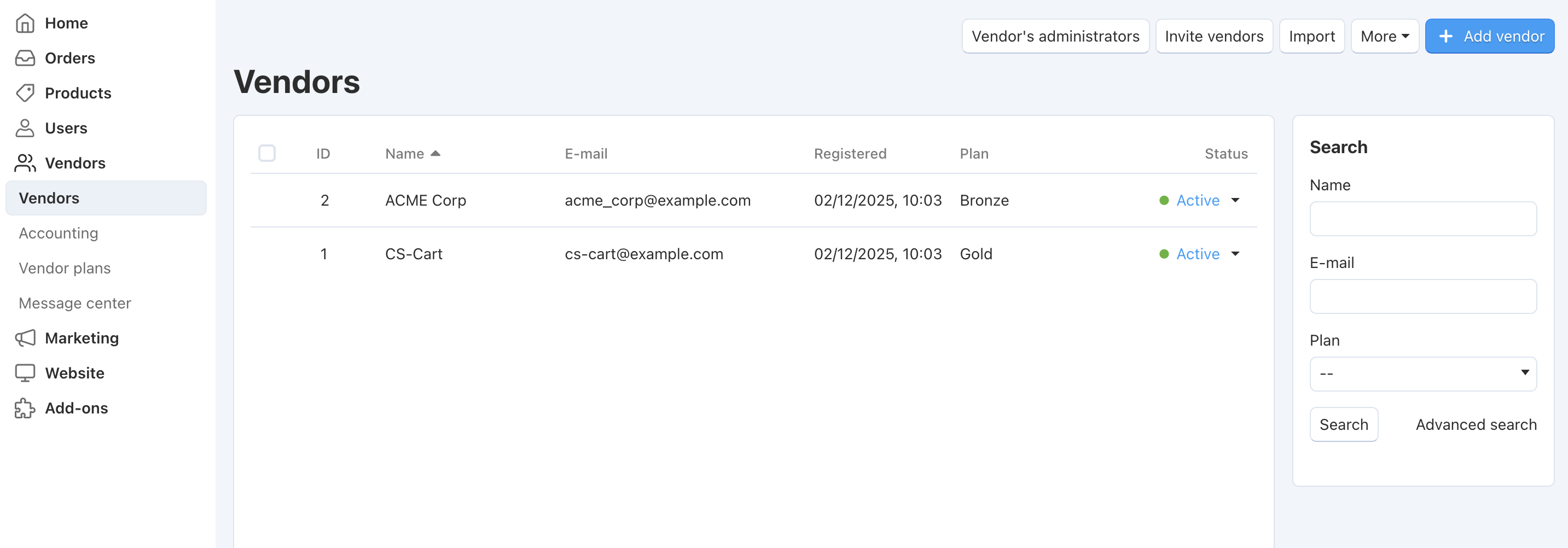Click the Invite vendors button
Image resolution: width=1568 pixels, height=548 pixels.
pyautogui.click(x=1213, y=37)
